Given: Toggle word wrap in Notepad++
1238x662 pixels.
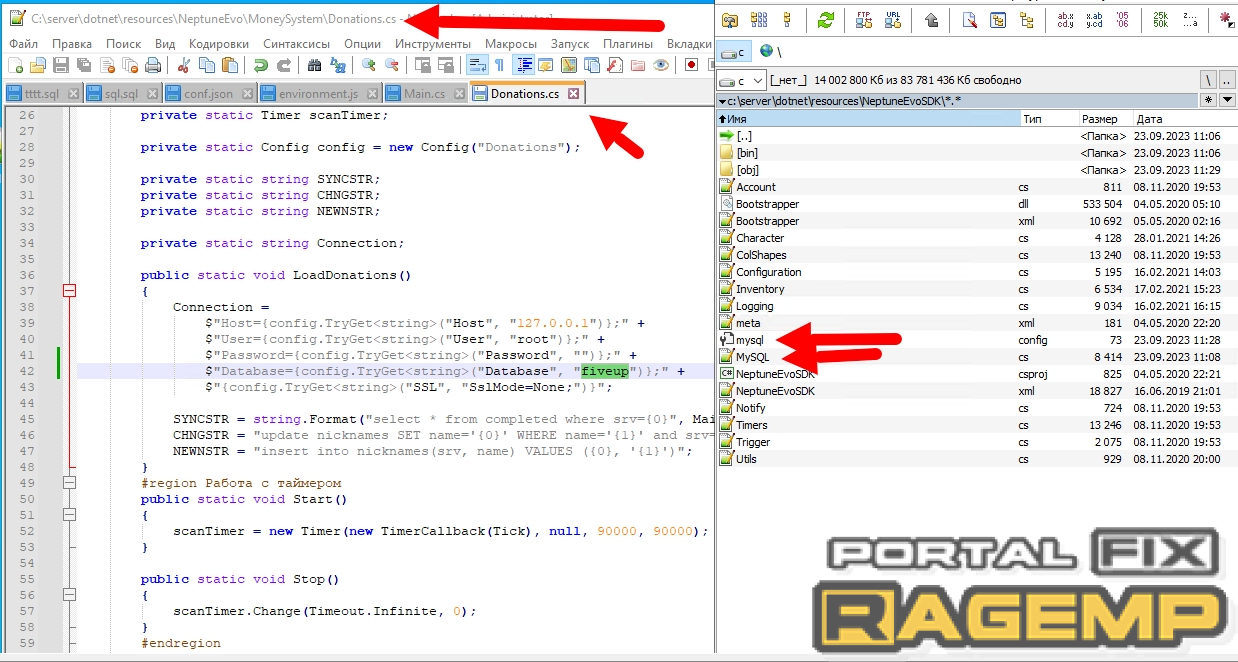Looking at the screenshot, I should coord(476,65).
